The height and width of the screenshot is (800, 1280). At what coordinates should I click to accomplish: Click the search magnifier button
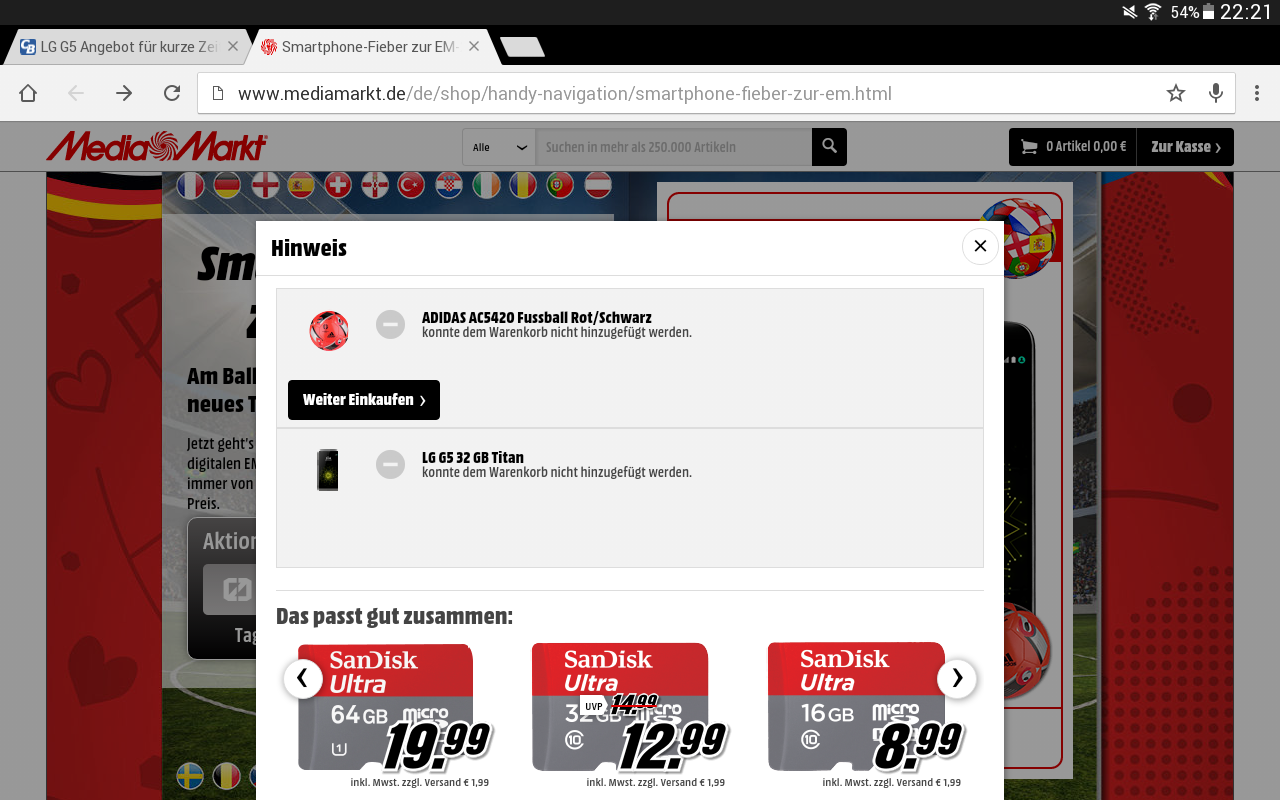point(829,147)
